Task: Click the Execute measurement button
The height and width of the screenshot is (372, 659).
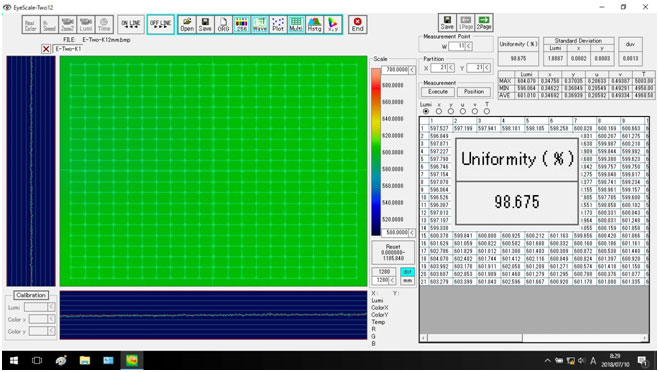Action: point(438,92)
